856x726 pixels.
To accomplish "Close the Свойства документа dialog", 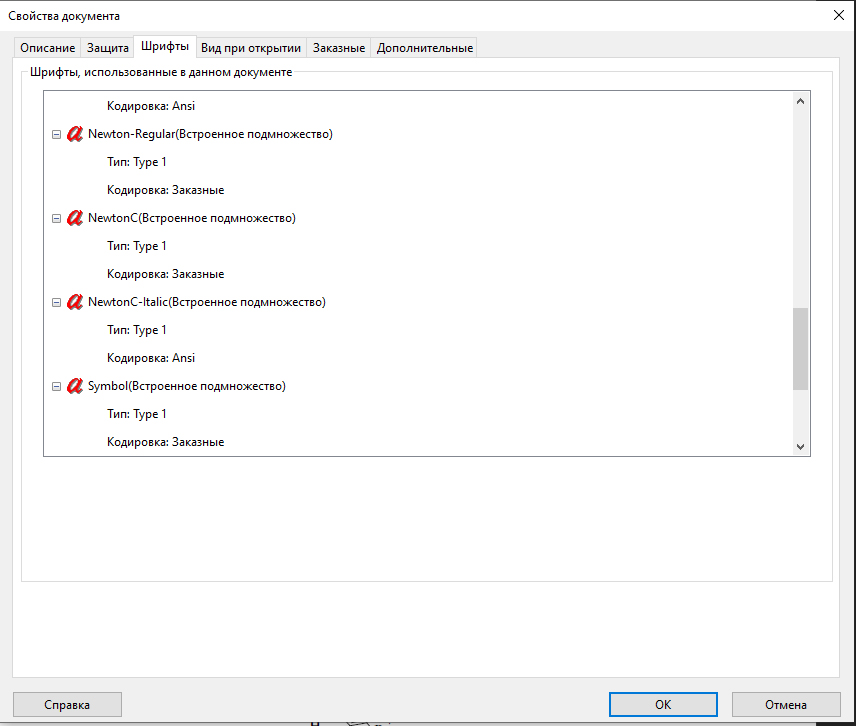I will (x=839, y=15).
